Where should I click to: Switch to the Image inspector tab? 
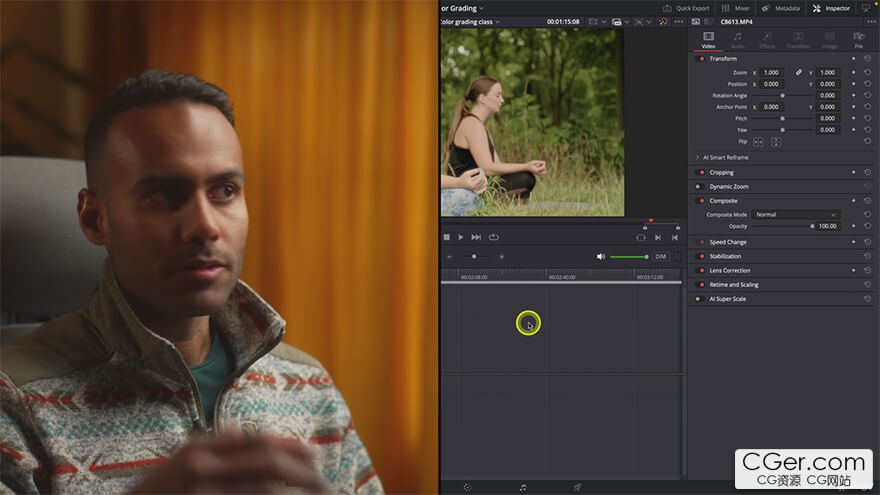tap(829, 40)
